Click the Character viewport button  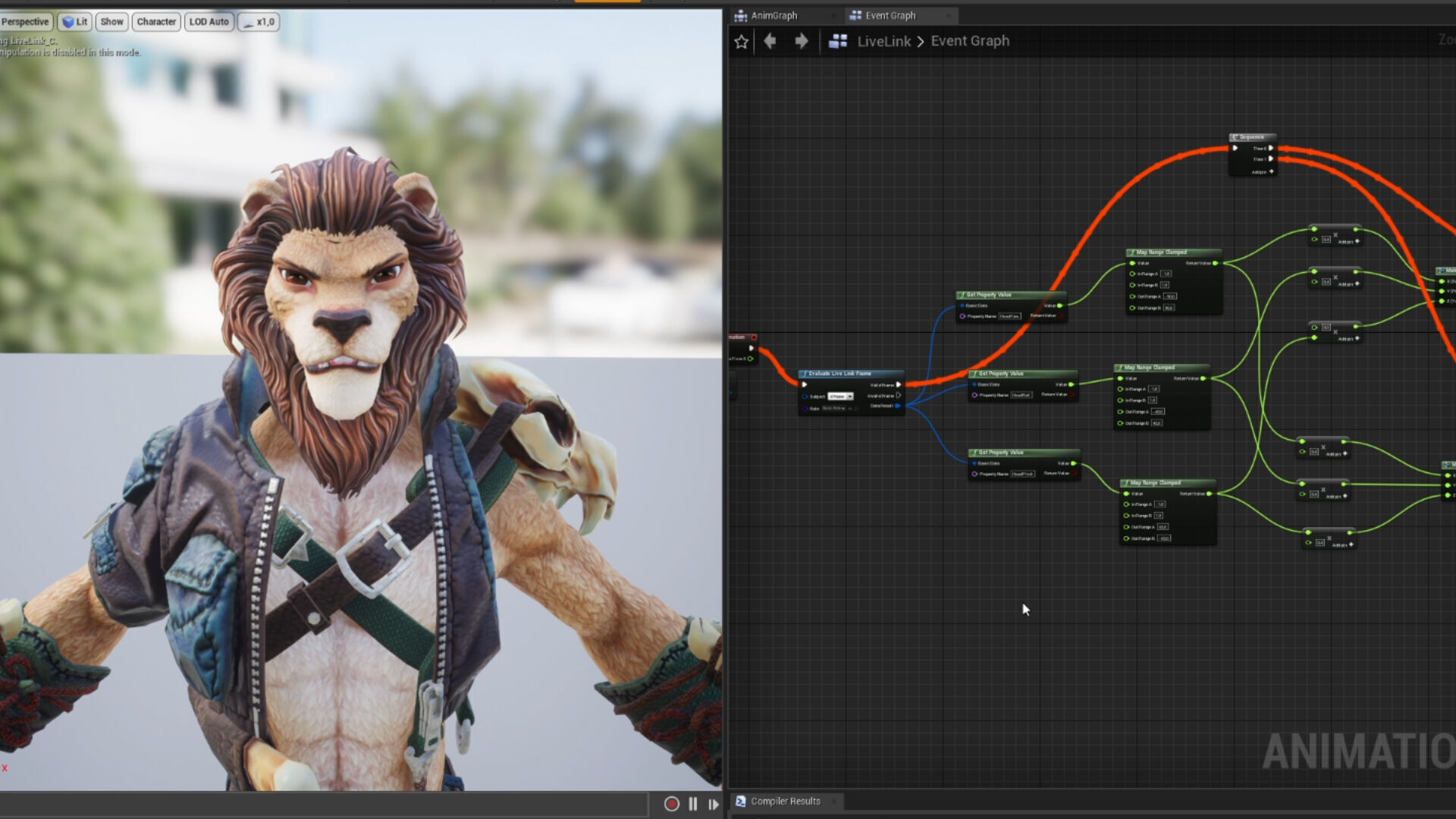[x=156, y=22]
